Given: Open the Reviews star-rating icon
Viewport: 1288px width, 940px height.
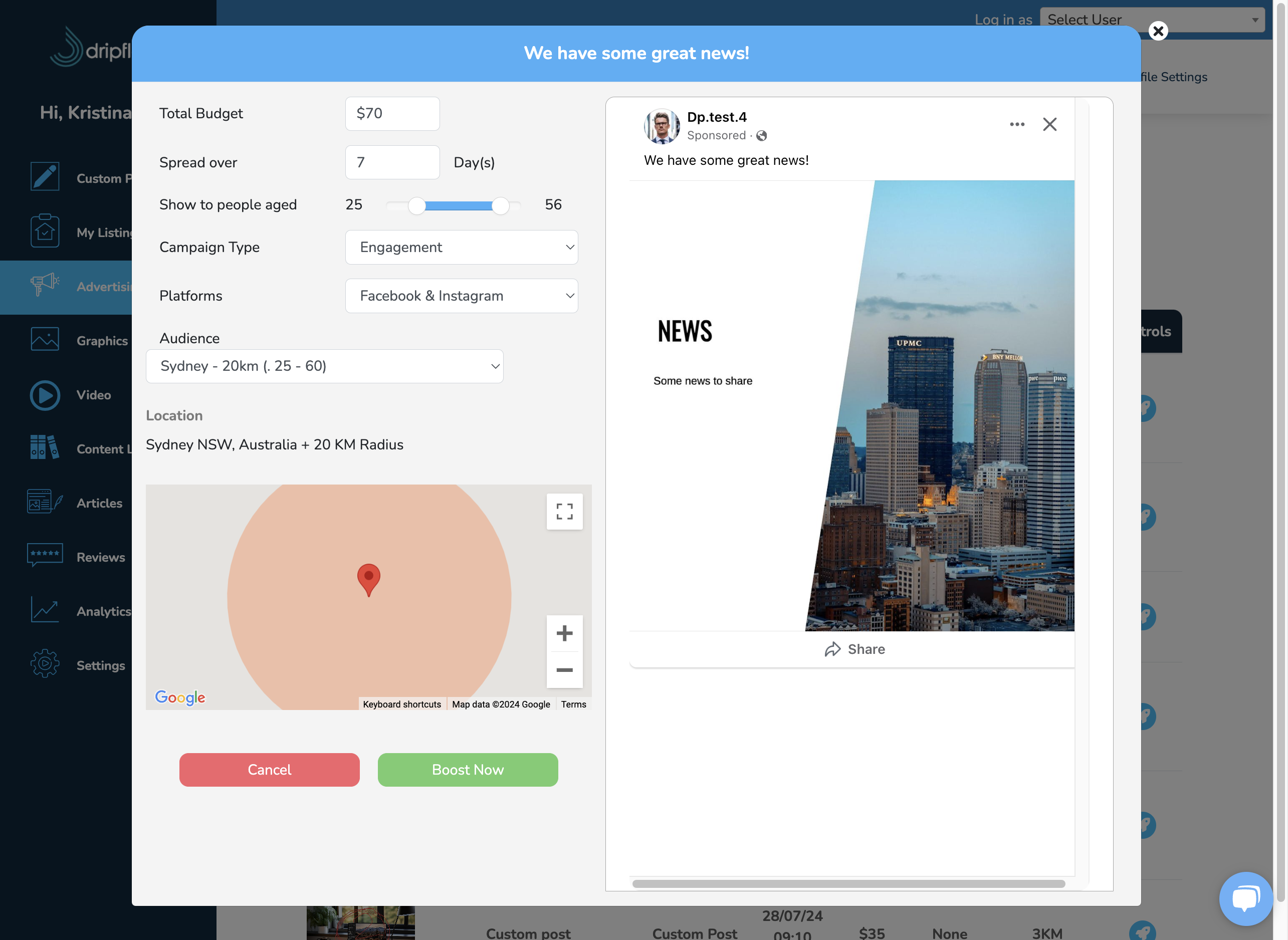Looking at the screenshot, I should tap(45, 555).
